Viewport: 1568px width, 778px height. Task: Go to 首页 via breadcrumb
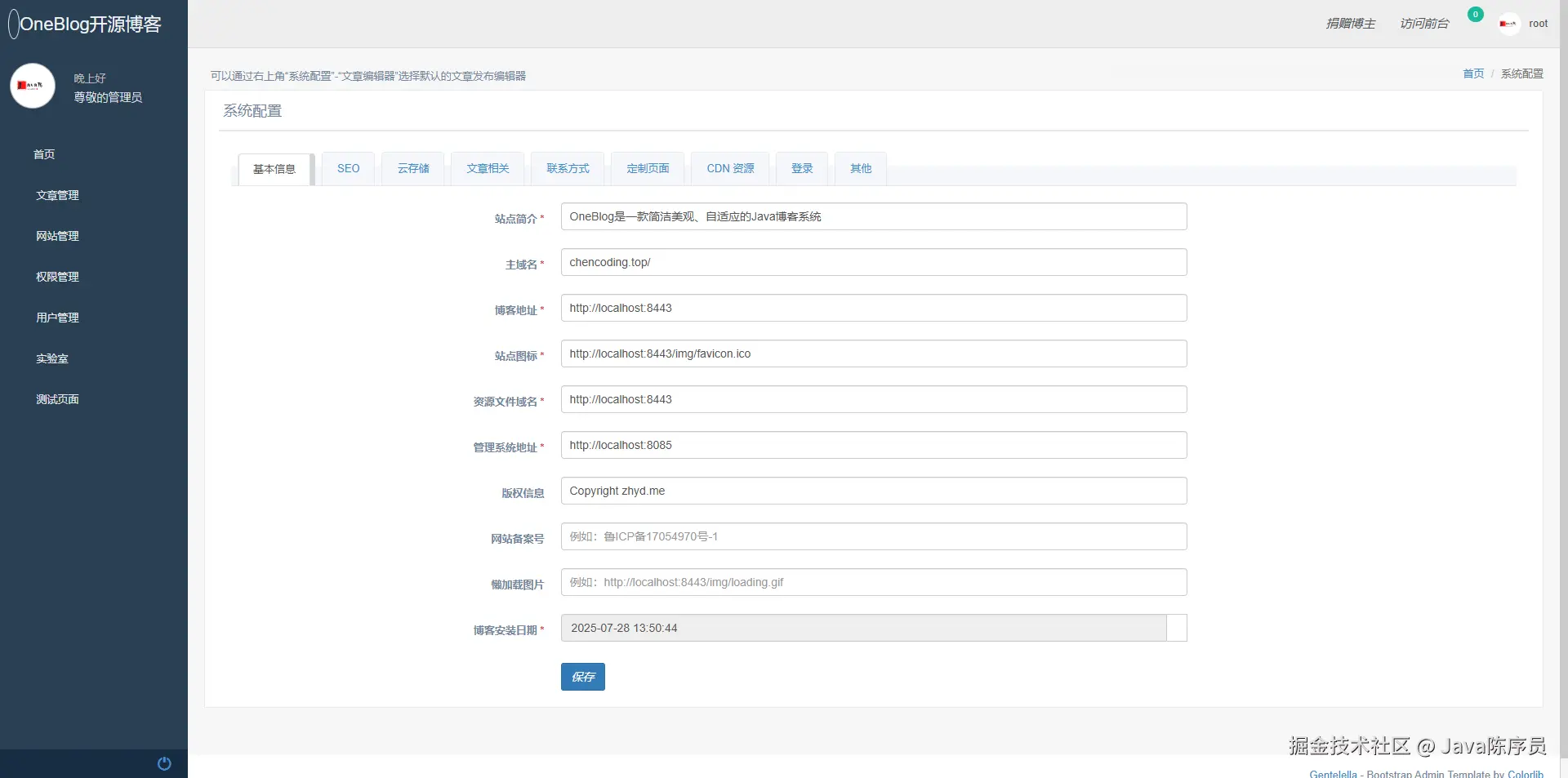pyautogui.click(x=1473, y=73)
